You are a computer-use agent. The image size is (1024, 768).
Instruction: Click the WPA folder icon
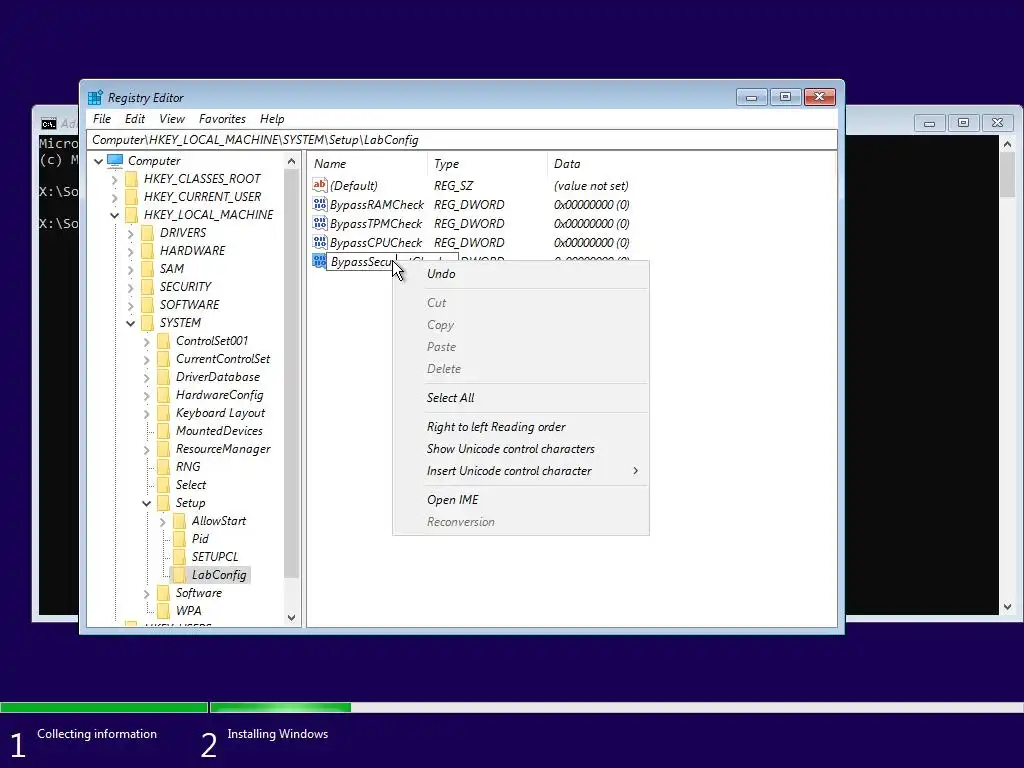click(163, 611)
